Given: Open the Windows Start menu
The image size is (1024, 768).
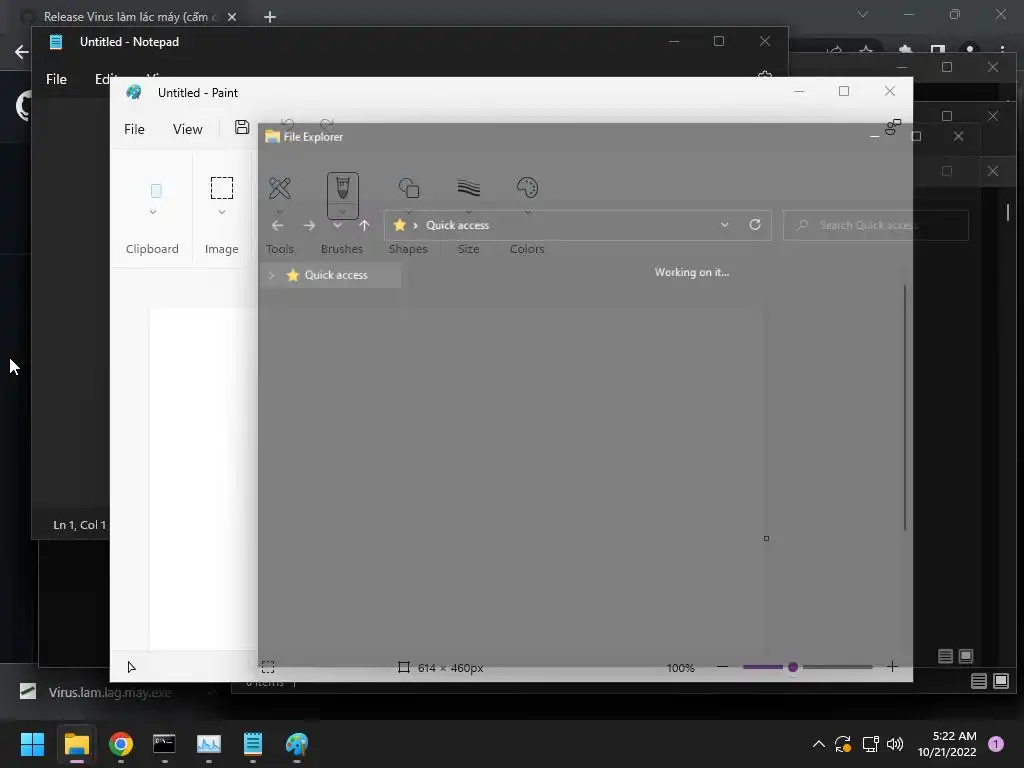Looking at the screenshot, I should pyautogui.click(x=32, y=744).
